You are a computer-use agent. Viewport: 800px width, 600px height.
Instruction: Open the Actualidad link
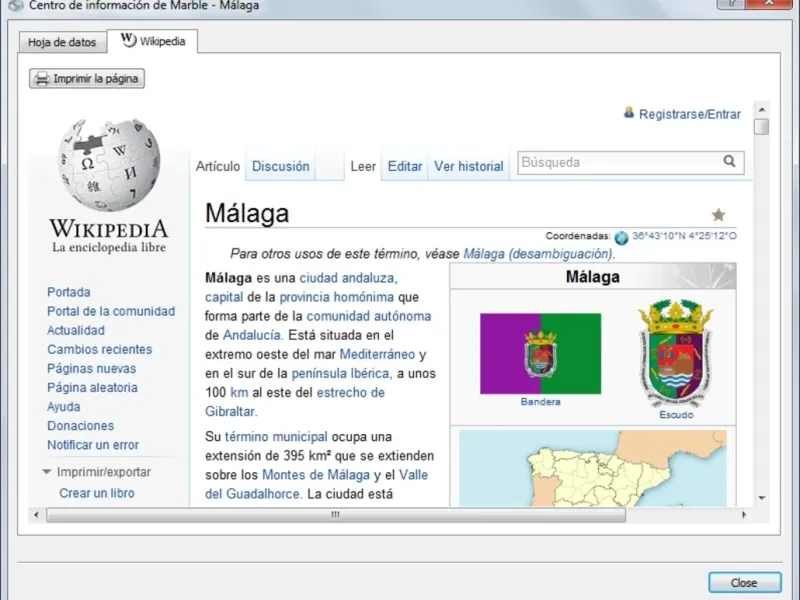[x=76, y=331]
